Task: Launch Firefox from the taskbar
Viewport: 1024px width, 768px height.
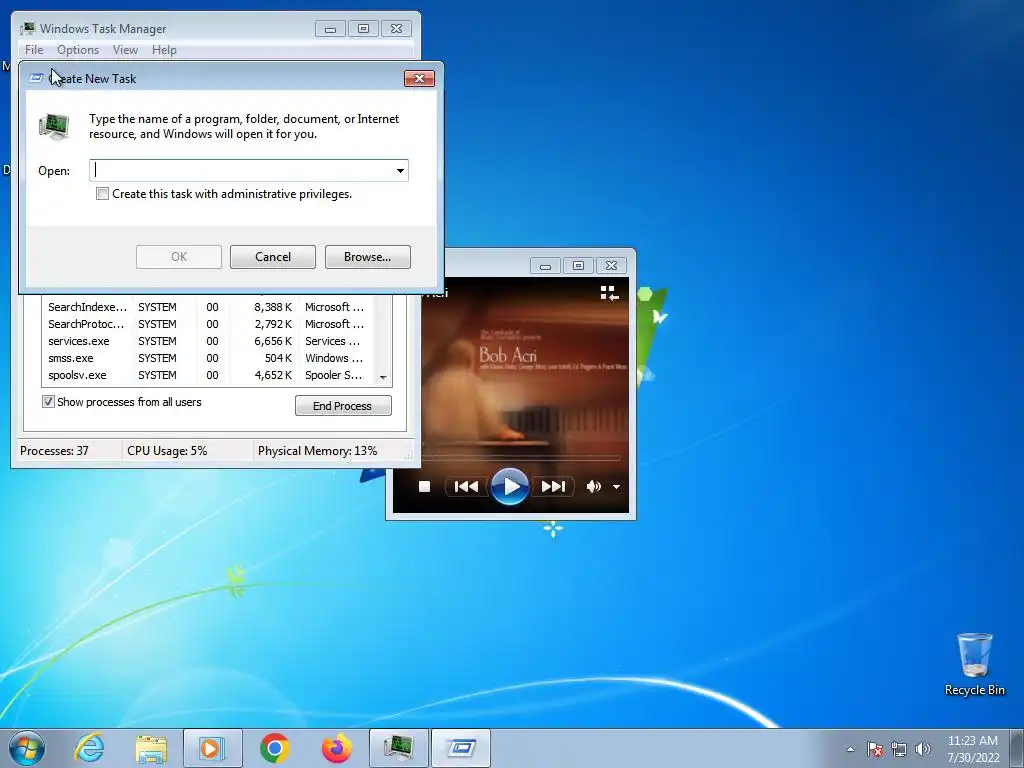Action: pyautogui.click(x=336, y=748)
